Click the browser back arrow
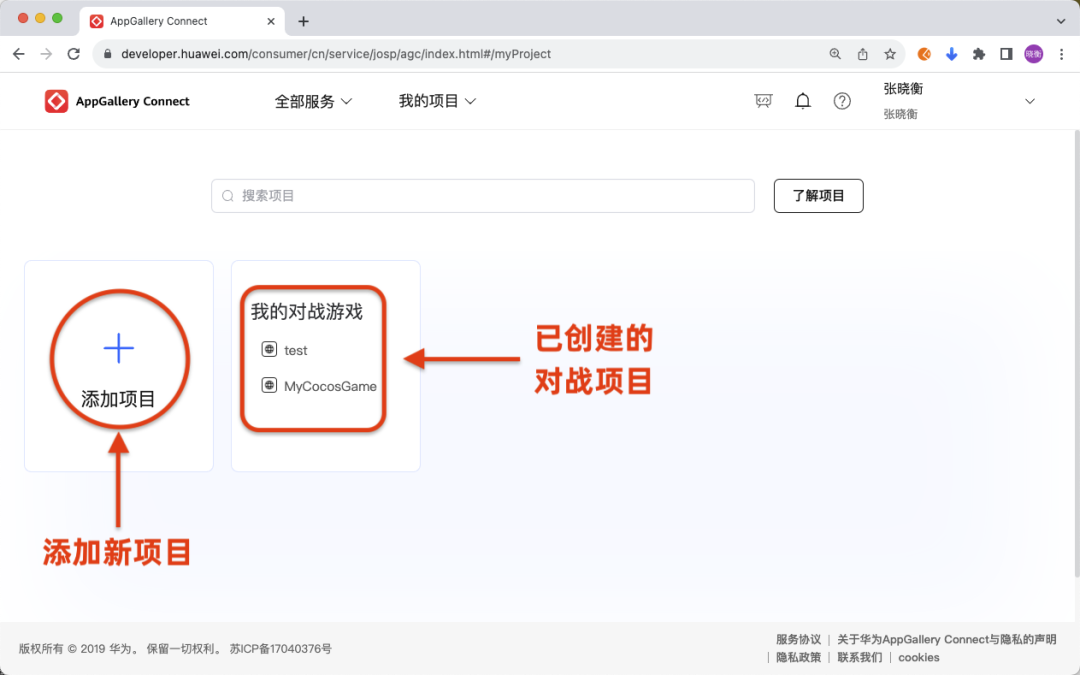 pos(19,54)
